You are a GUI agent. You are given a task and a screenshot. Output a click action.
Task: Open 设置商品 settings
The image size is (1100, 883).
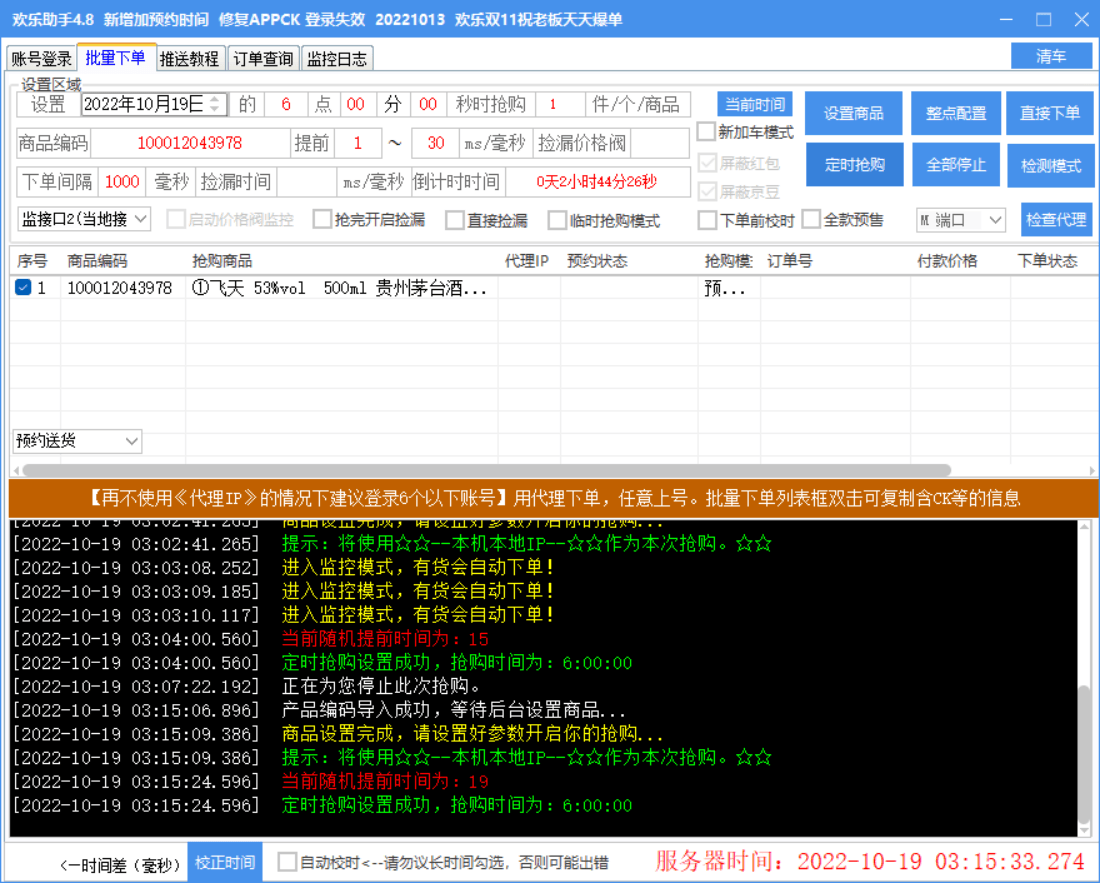pos(853,113)
